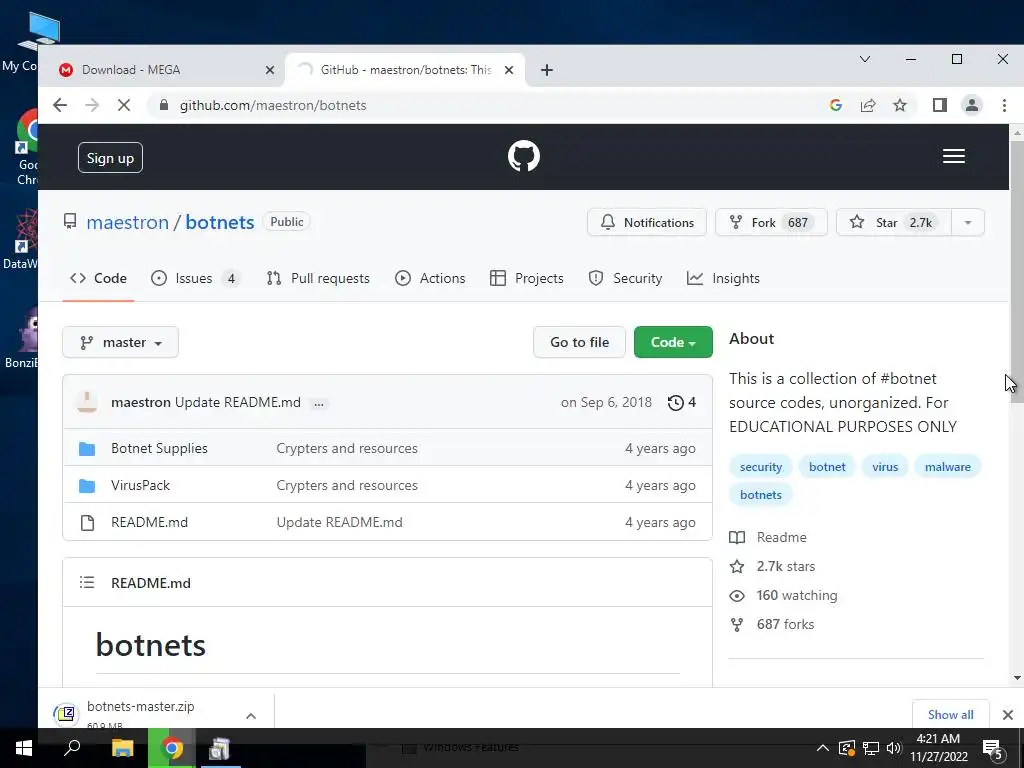Close the downloads bar
This screenshot has width=1024, height=768.
1008,714
